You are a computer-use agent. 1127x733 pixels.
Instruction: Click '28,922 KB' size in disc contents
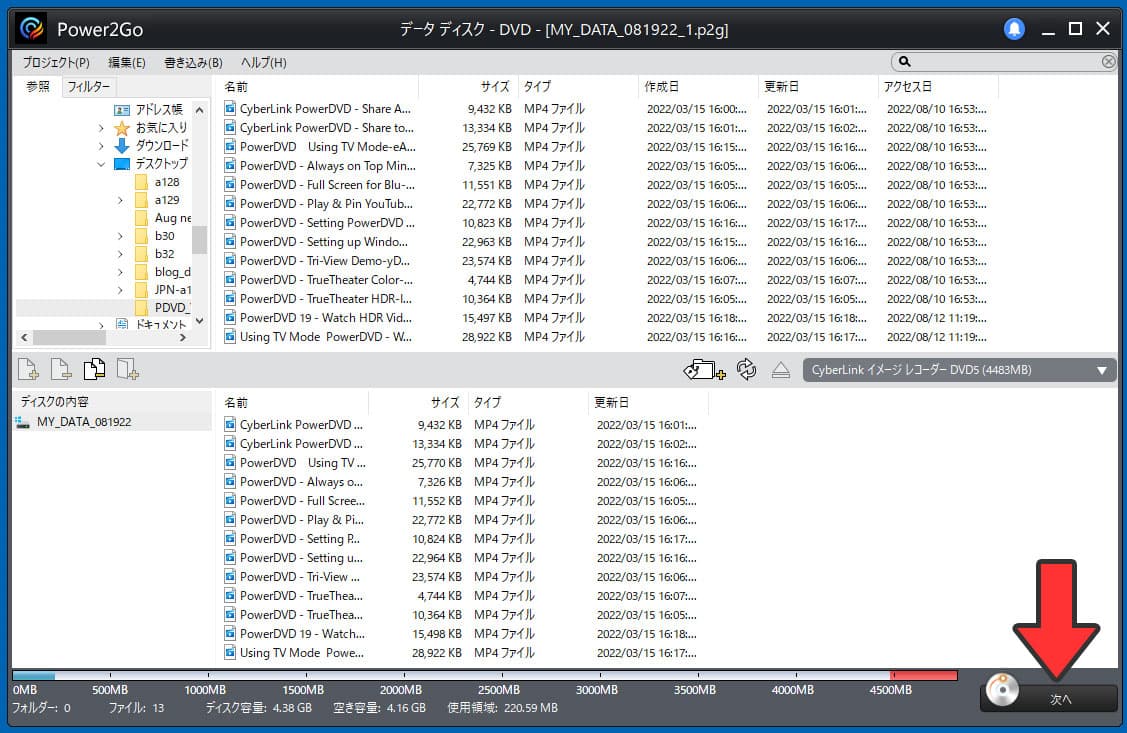(437, 653)
